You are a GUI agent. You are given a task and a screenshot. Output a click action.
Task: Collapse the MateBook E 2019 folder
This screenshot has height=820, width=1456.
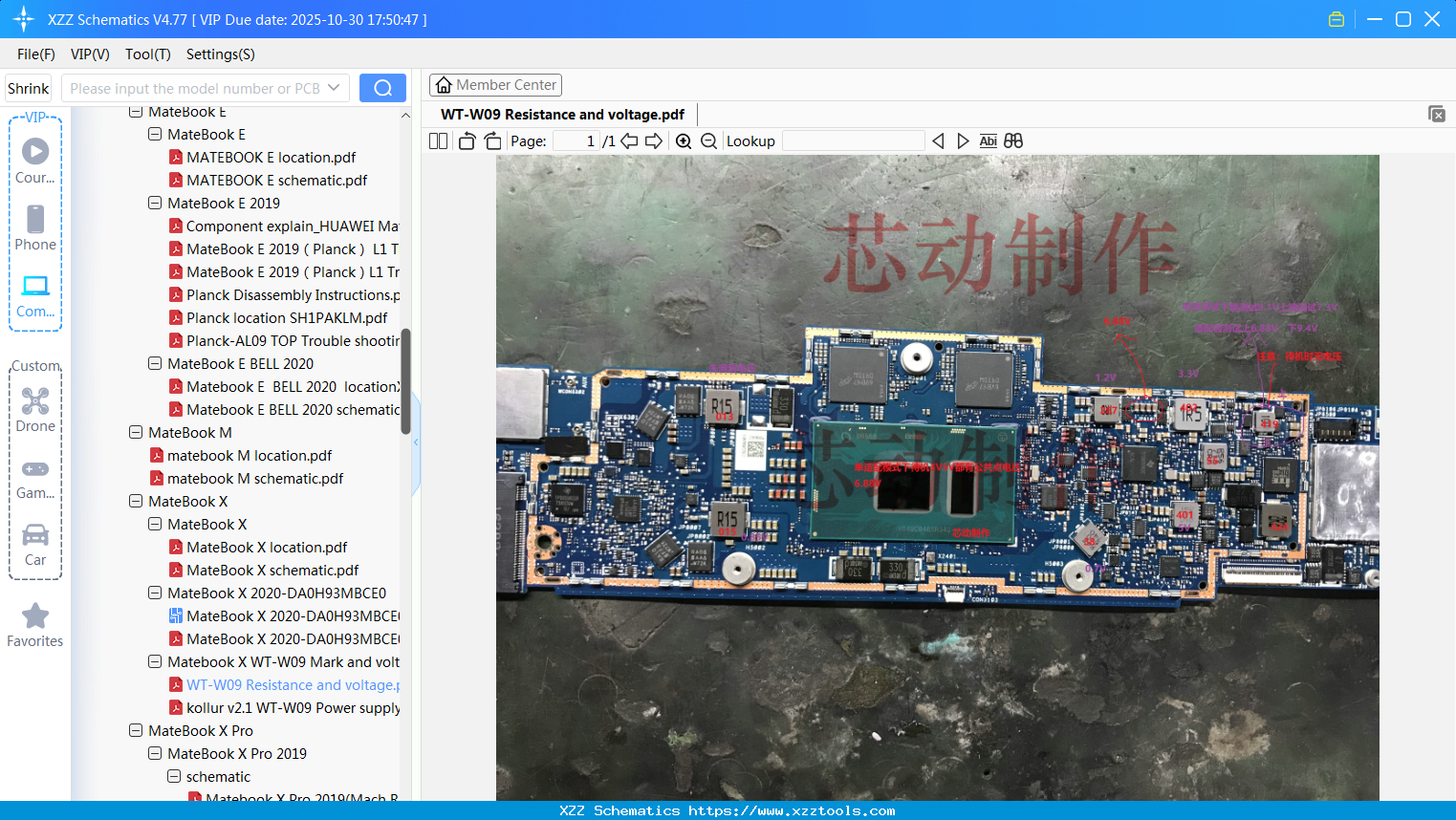pyautogui.click(x=155, y=204)
